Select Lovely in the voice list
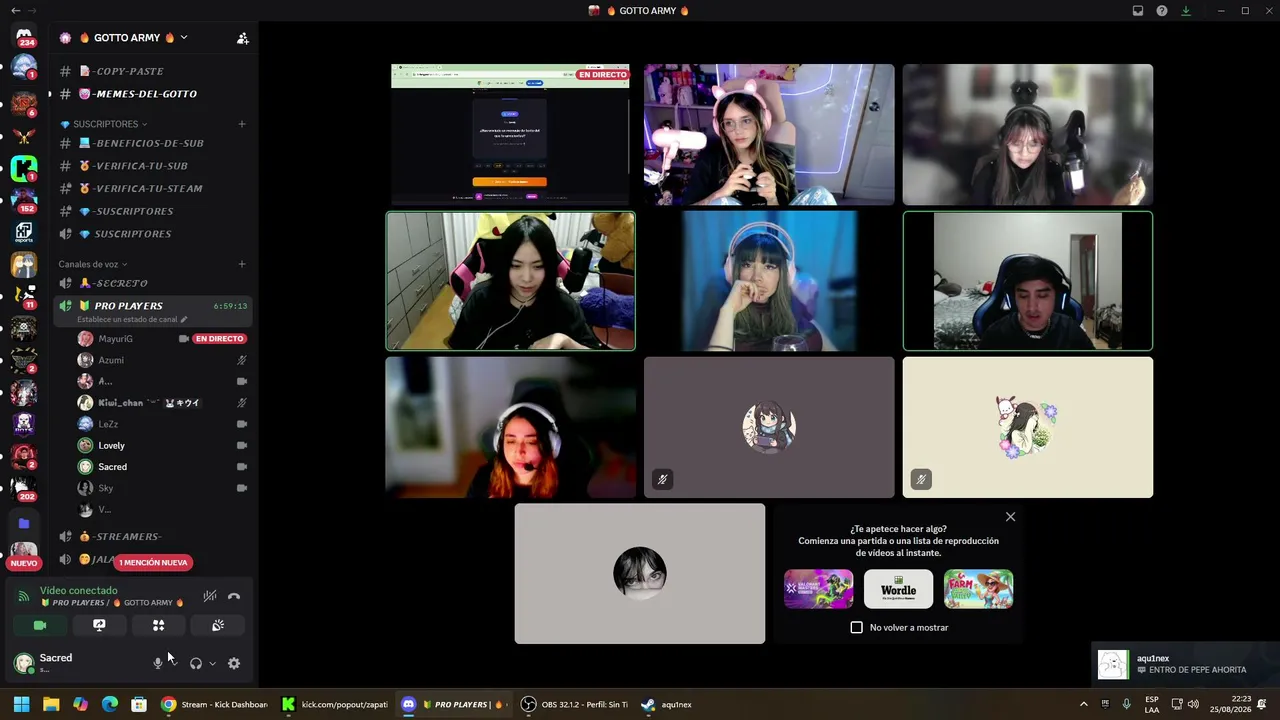Viewport: 1280px width, 720px height. 162,445
